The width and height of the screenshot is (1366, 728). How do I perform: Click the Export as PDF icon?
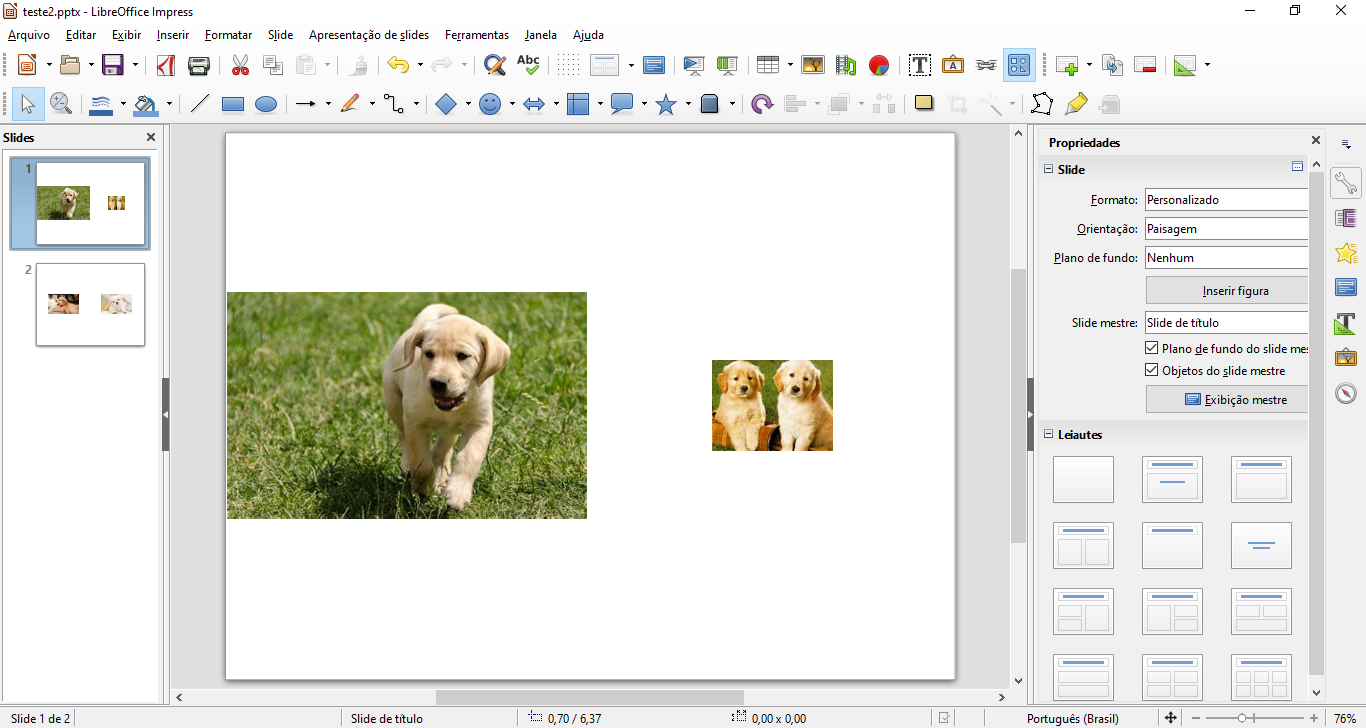[166, 66]
